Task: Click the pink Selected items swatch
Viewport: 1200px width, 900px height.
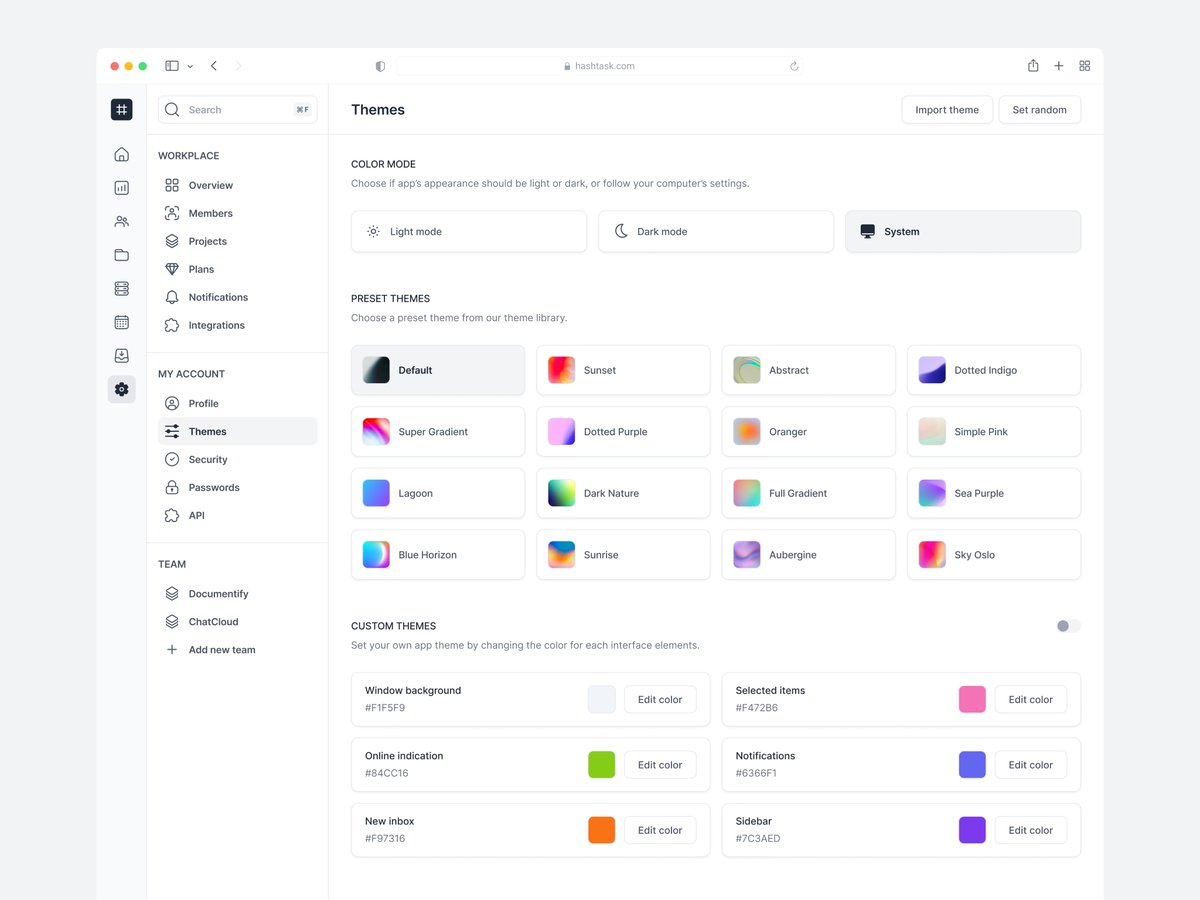Action: [x=972, y=699]
